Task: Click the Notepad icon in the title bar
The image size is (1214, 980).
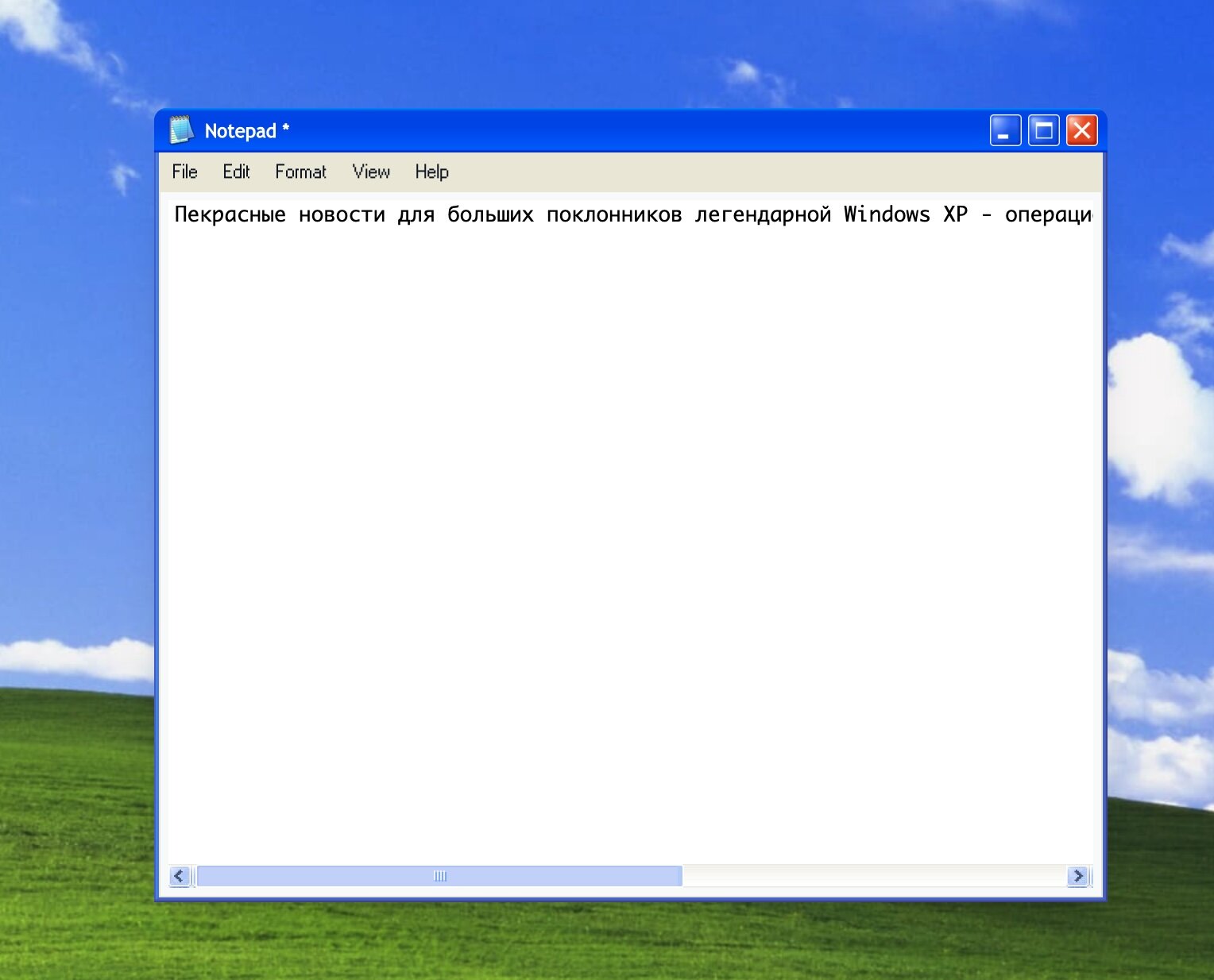Action: click(181, 130)
